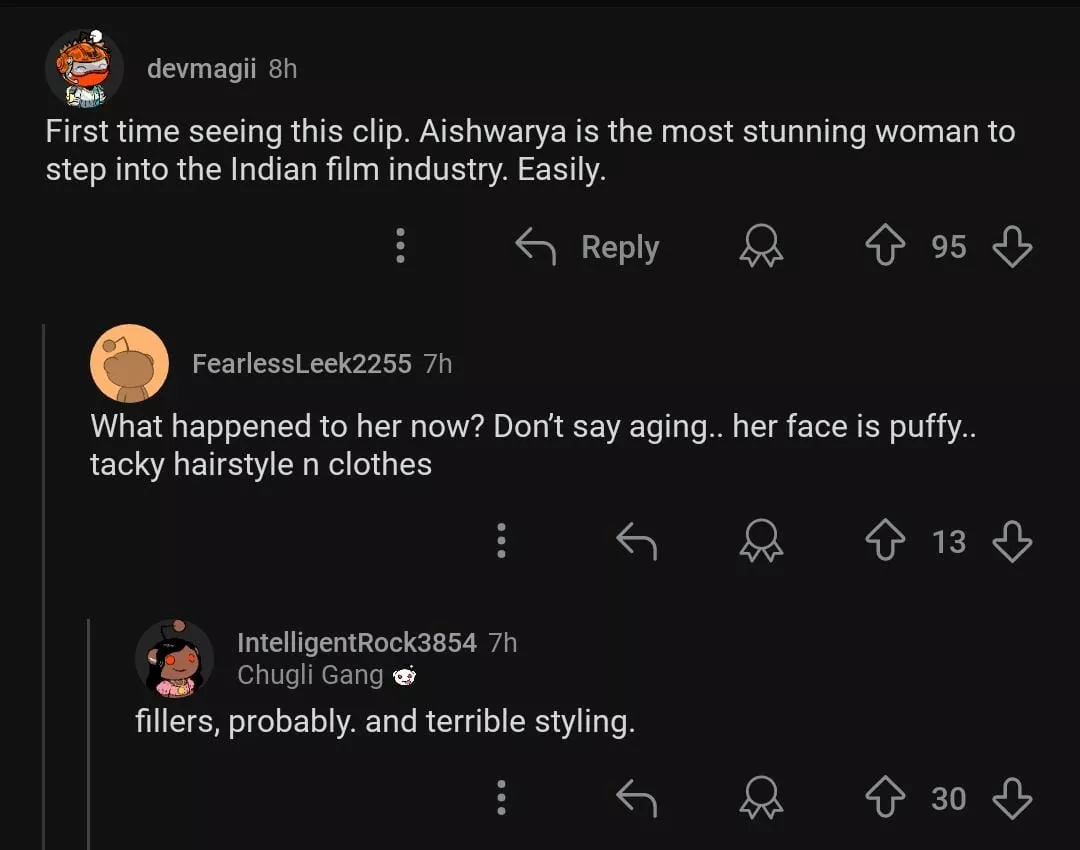Award FearlessLeek2255's comment
1080x850 pixels.
760,541
